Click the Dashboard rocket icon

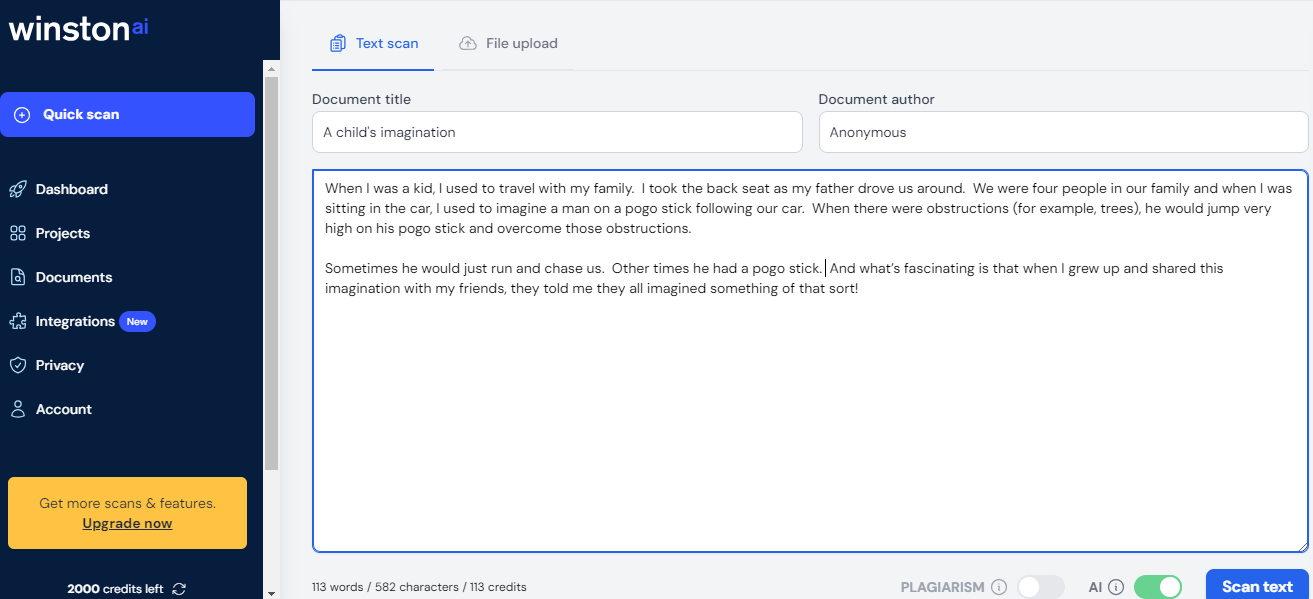(17, 189)
